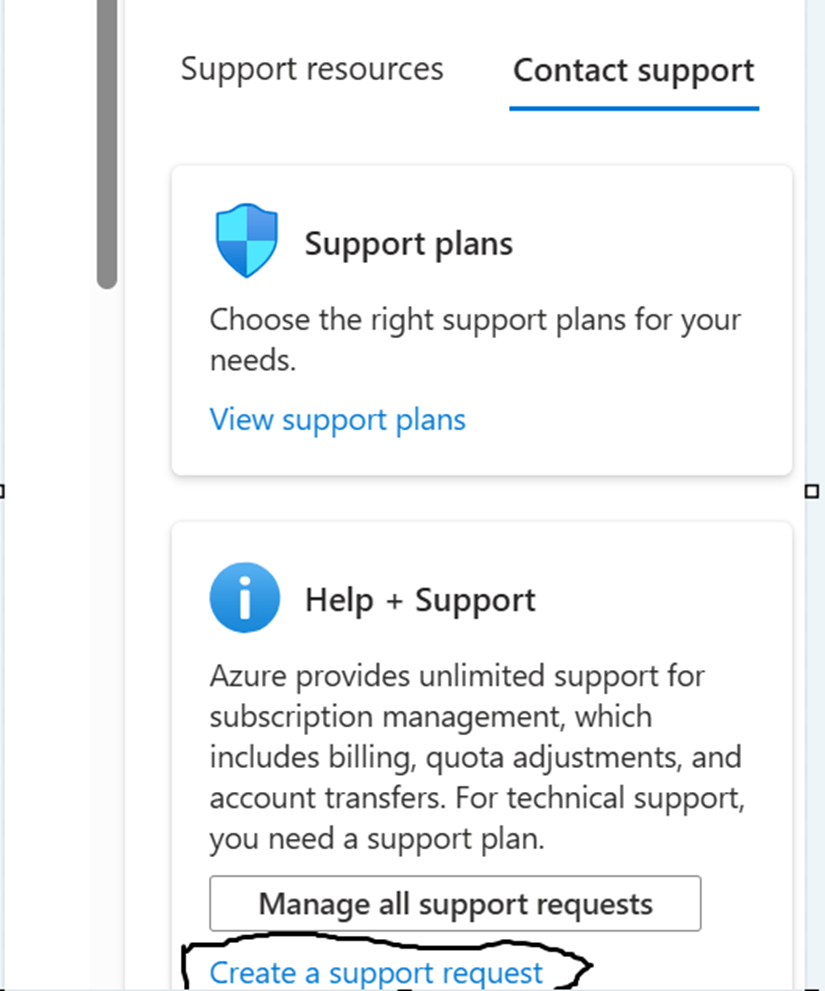Click the word "needs." in Support plans card
The height and width of the screenshot is (991, 825).
click(253, 361)
